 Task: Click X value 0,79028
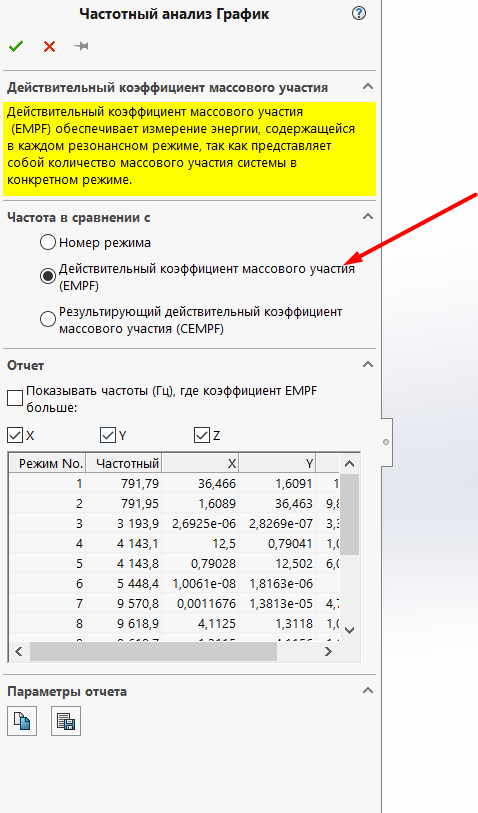(200, 564)
